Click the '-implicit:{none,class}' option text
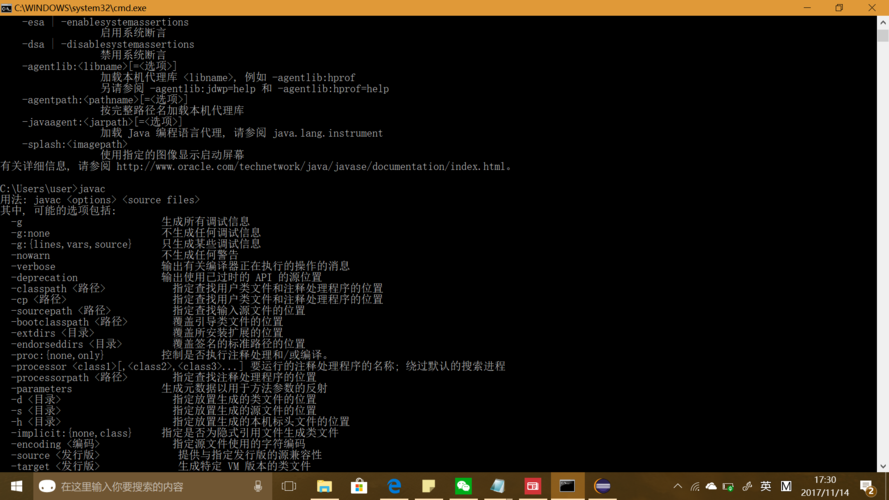This screenshot has width=889, height=500. click(71, 433)
